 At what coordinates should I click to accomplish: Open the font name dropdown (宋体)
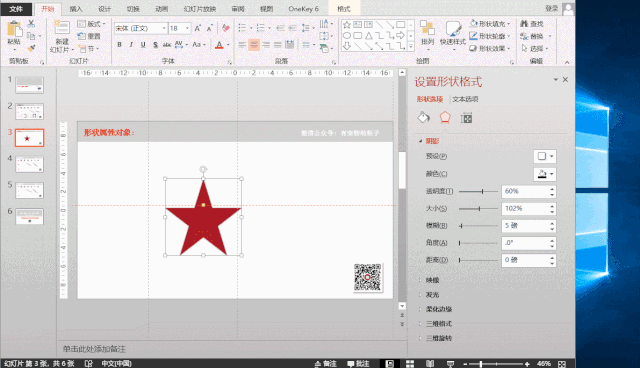164,28
